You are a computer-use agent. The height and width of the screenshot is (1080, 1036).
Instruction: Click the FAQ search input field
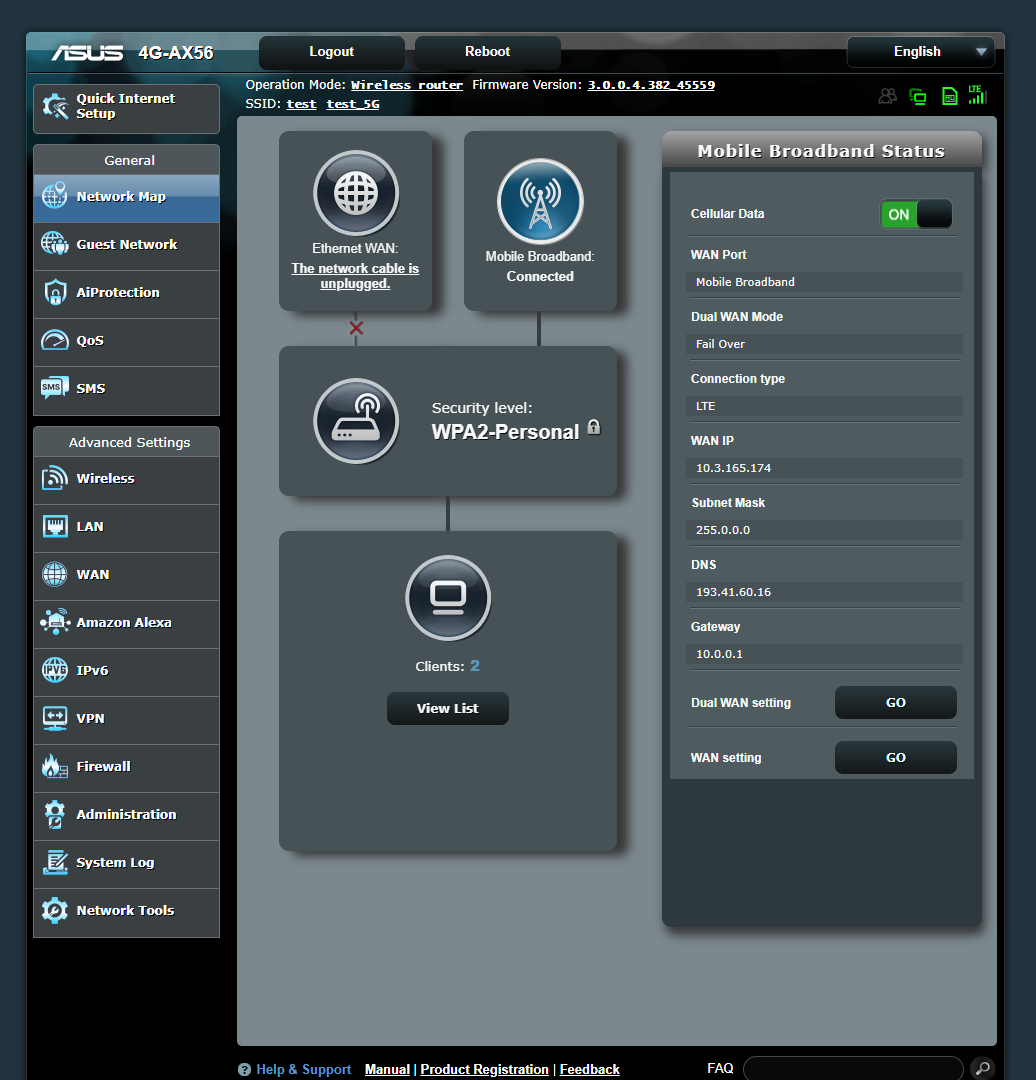853,1068
